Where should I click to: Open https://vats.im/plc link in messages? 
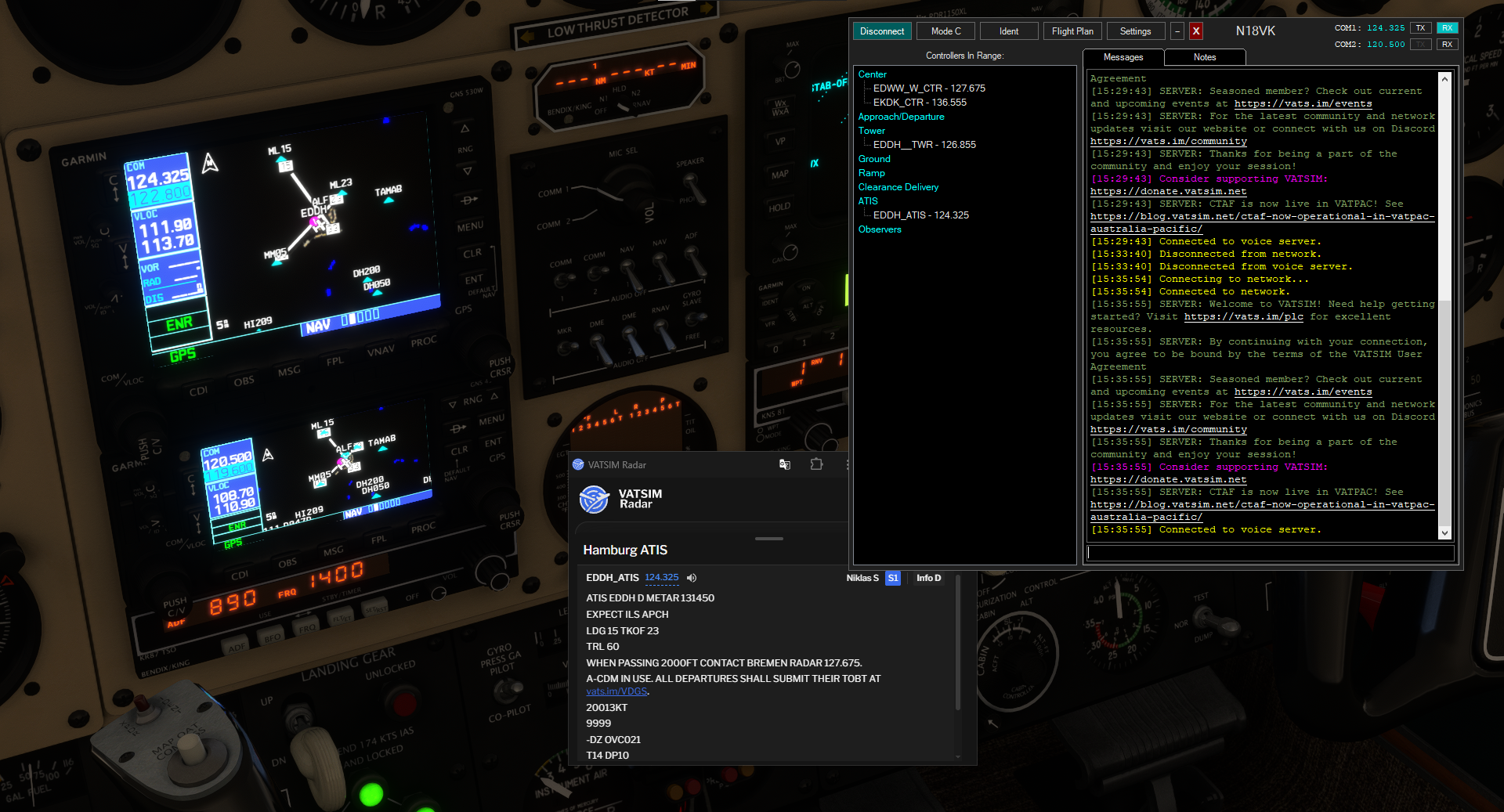(1243, 317)
